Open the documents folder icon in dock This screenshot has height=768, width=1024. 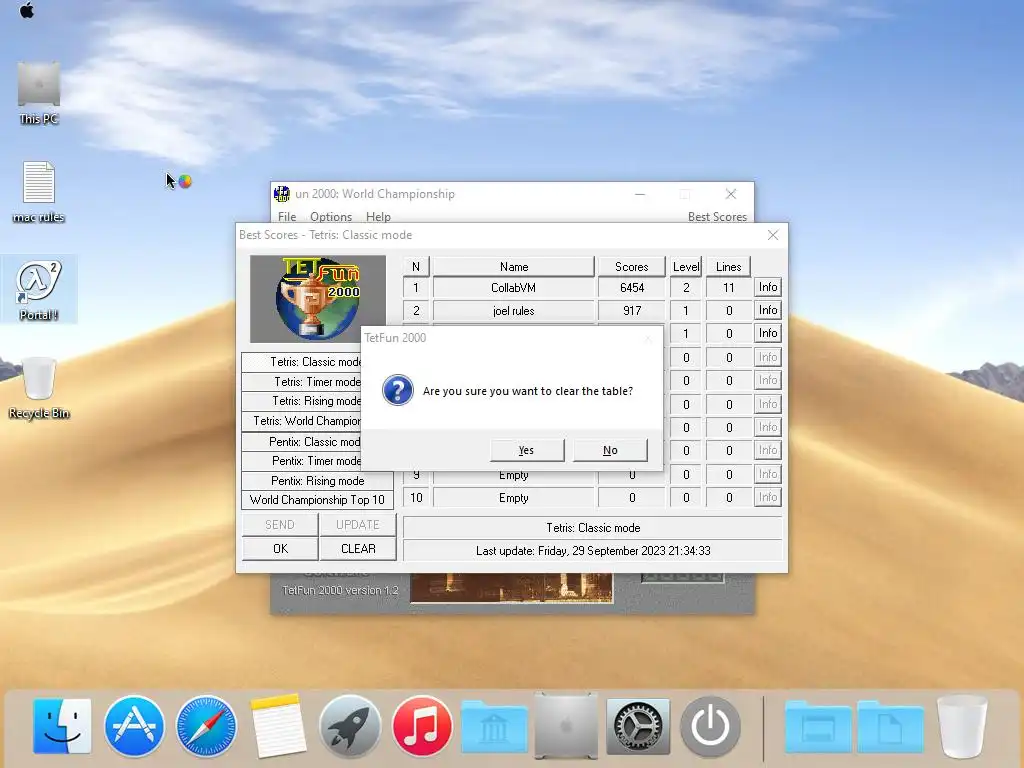coord(889,728)
